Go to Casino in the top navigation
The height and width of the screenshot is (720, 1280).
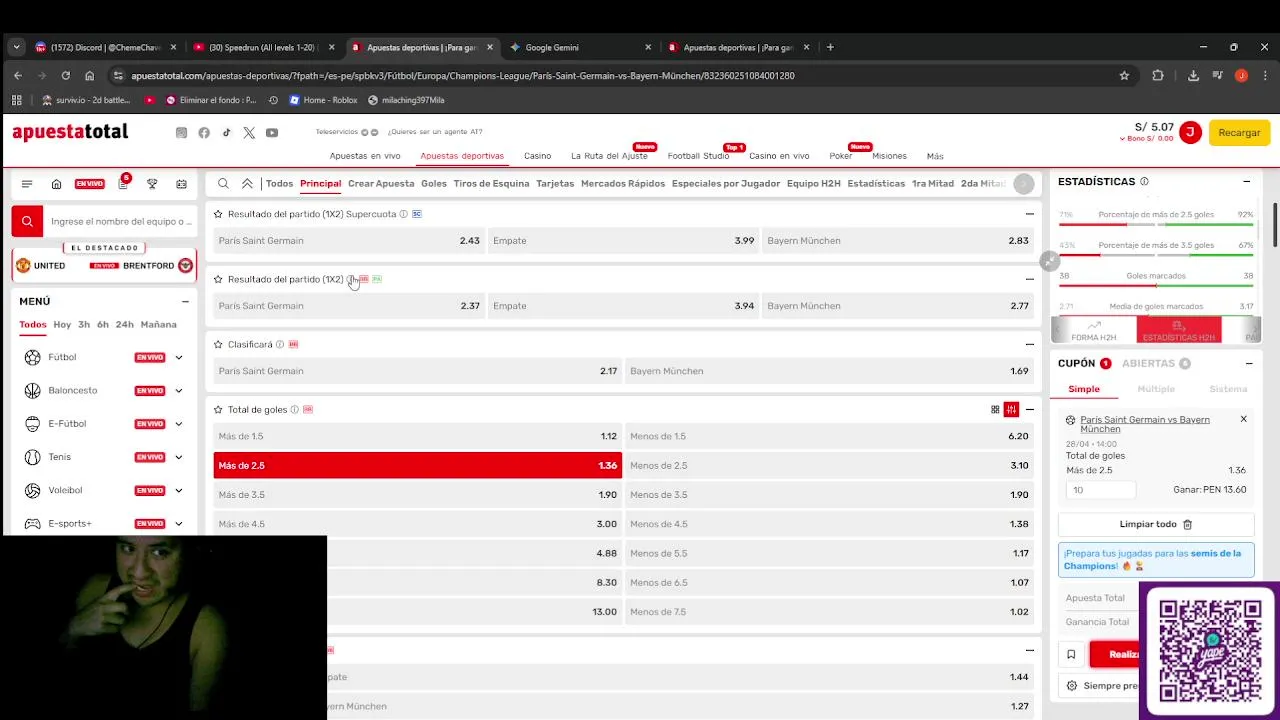(x=537, y=156)
